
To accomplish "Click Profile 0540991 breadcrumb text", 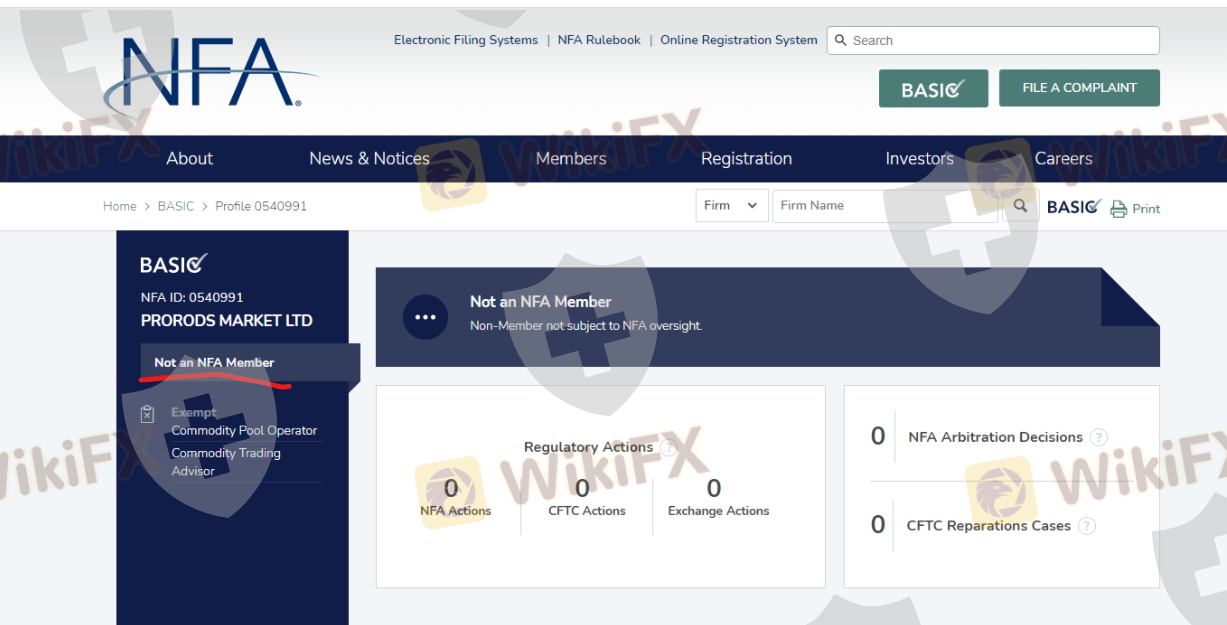I will (x=261, y=206).
